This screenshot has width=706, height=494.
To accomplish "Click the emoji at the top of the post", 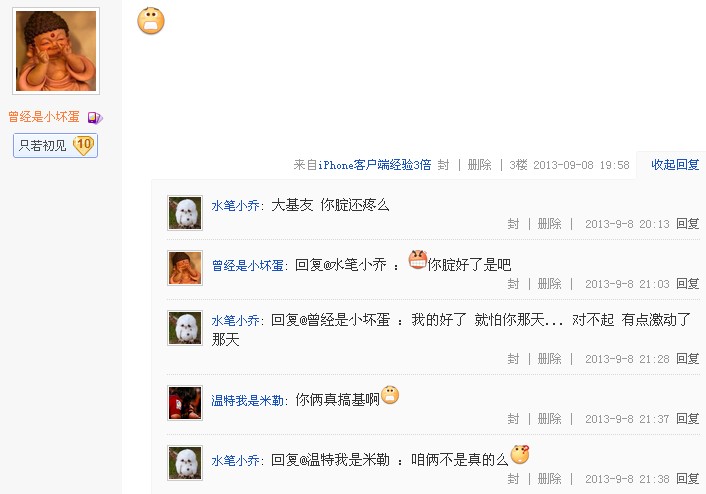I will click(151, 20).
